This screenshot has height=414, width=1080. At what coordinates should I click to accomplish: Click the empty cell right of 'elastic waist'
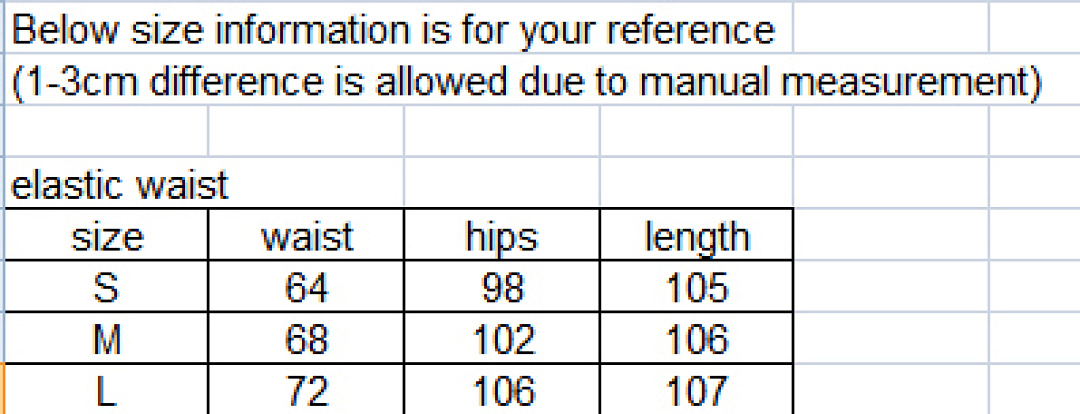[306, 183]
